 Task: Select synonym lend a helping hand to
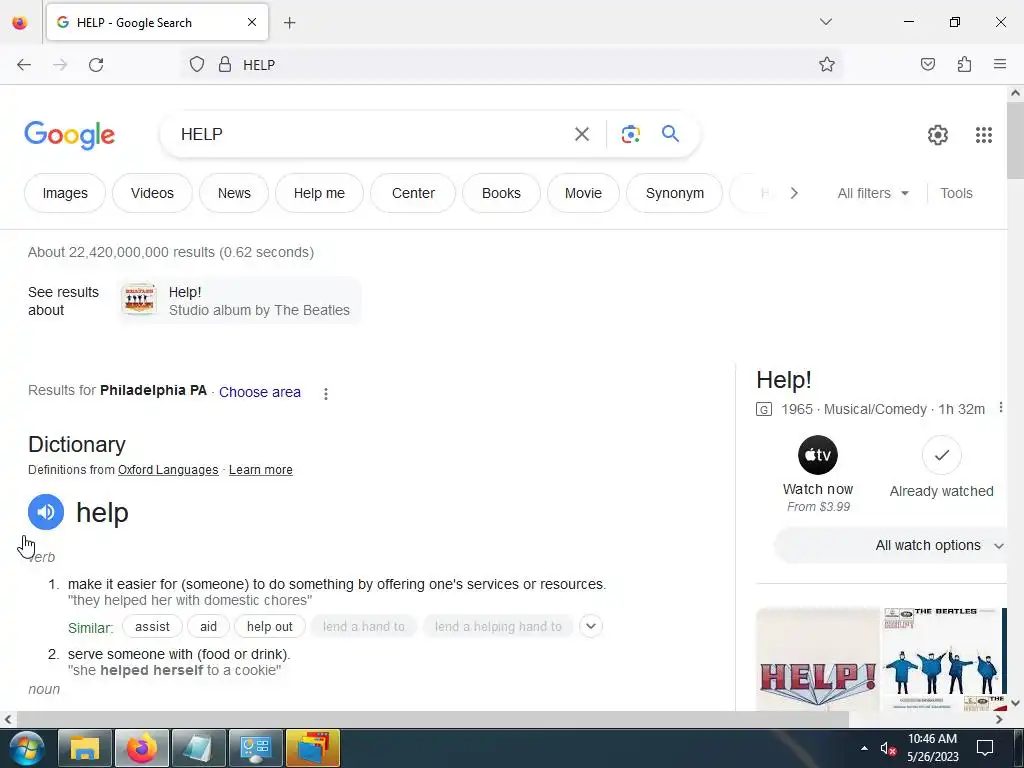point(498,626)
